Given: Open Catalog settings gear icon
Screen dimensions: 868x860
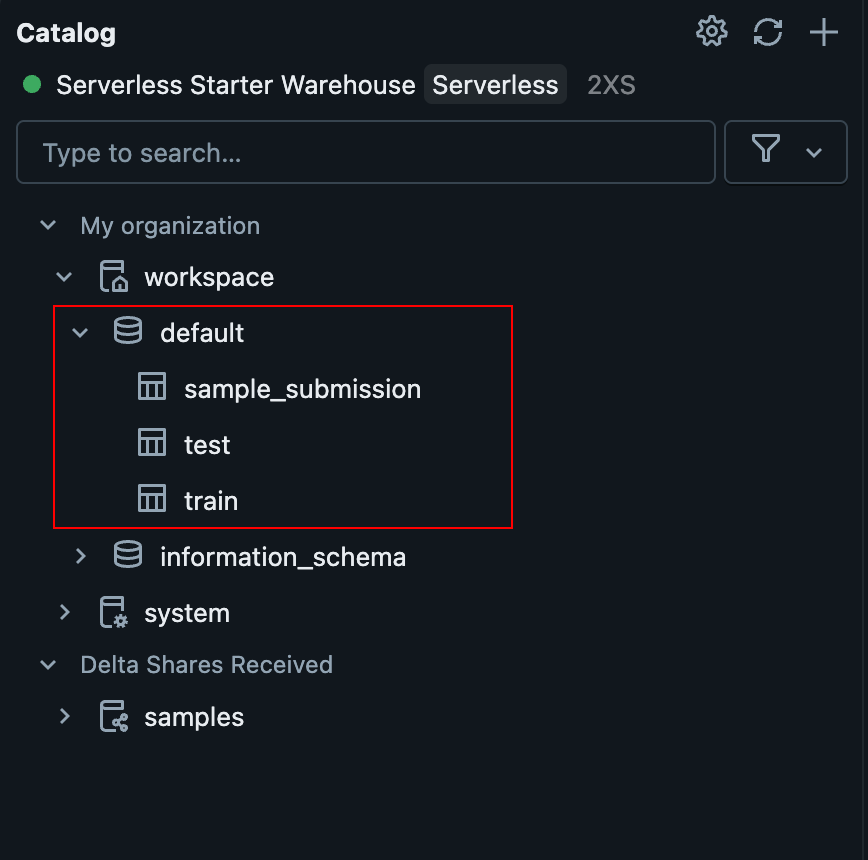Looking at the screenshot, I should point(711,32).
